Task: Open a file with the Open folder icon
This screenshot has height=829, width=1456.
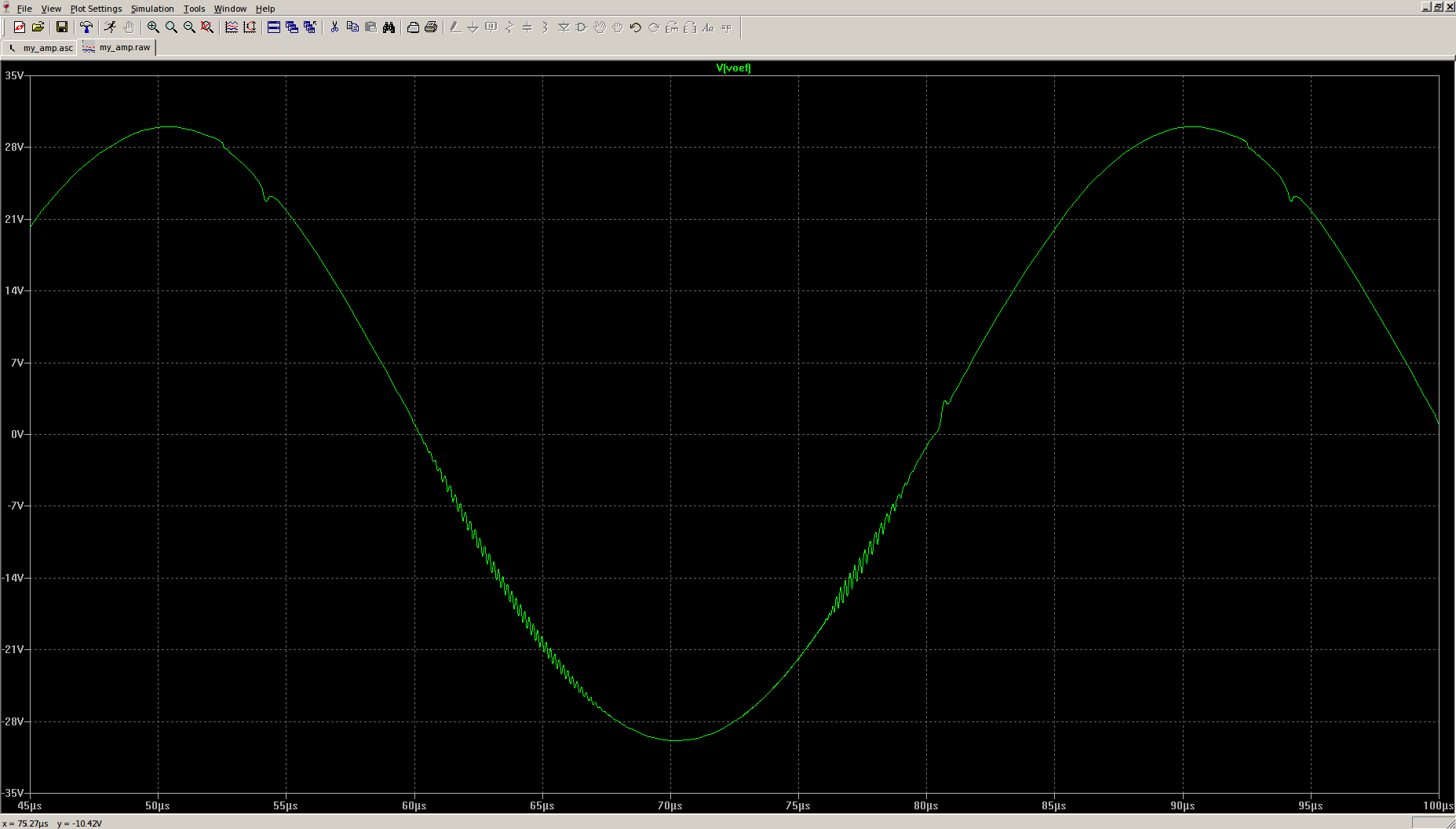Action: click(x=38, y=27)
